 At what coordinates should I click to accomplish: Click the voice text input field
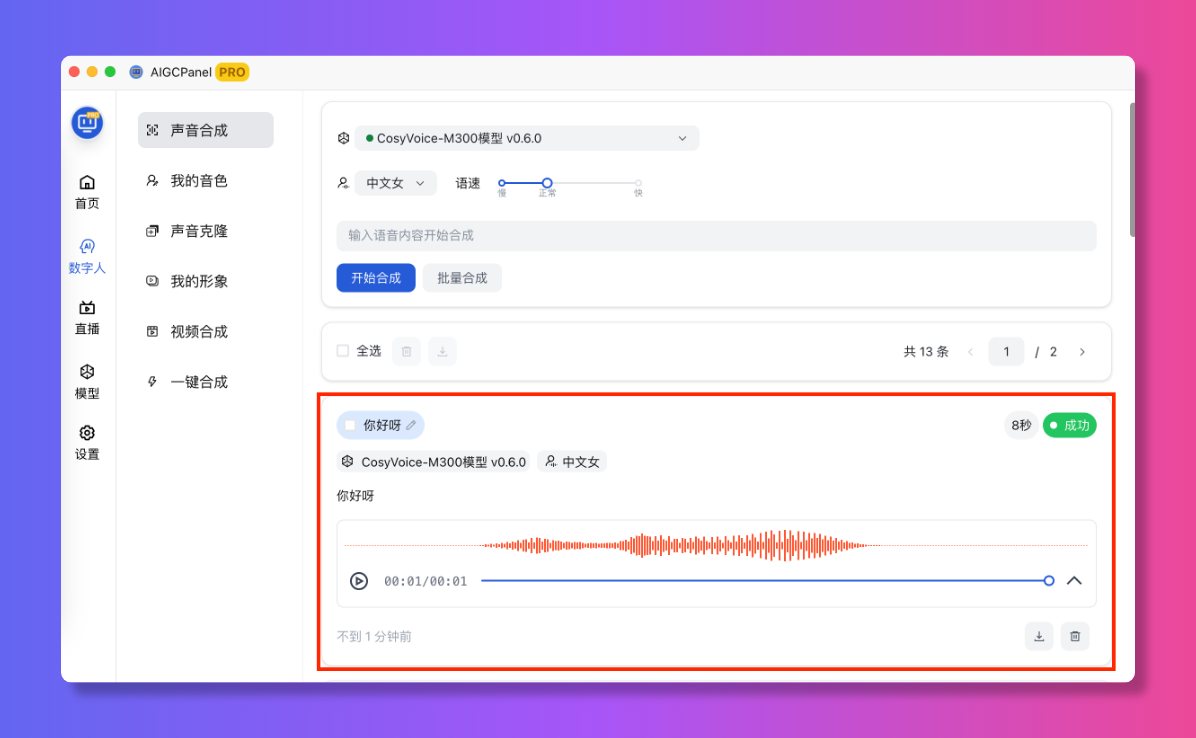(715, 235)
